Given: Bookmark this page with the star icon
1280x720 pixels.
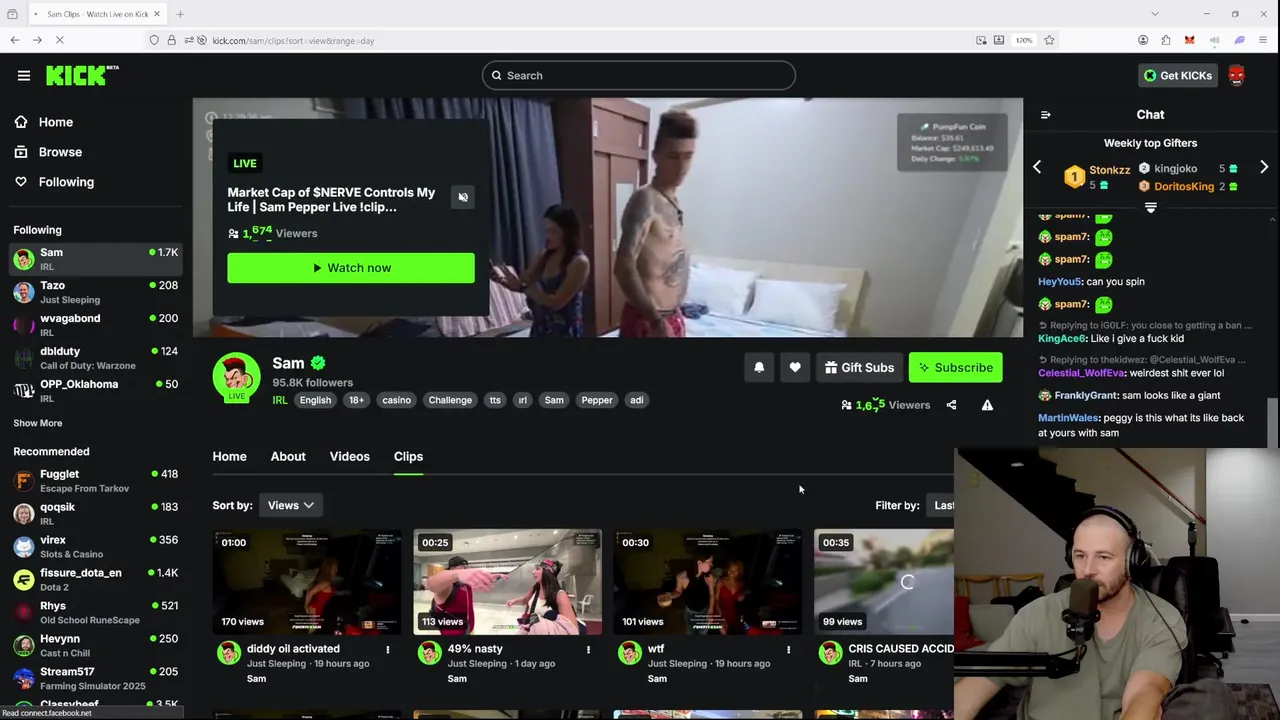Looking at the screenshot, I should [x=1049, y=40].
